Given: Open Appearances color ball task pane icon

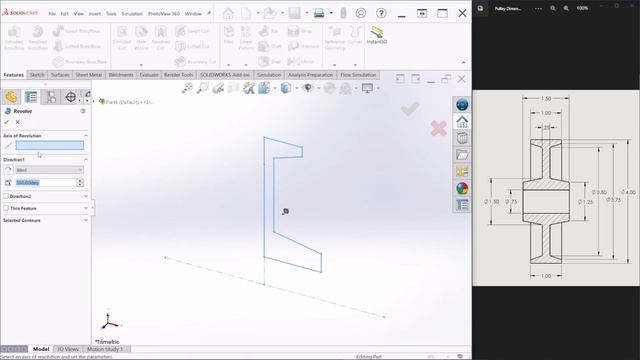Looking at the screenshot, I should tap(462, 189).
